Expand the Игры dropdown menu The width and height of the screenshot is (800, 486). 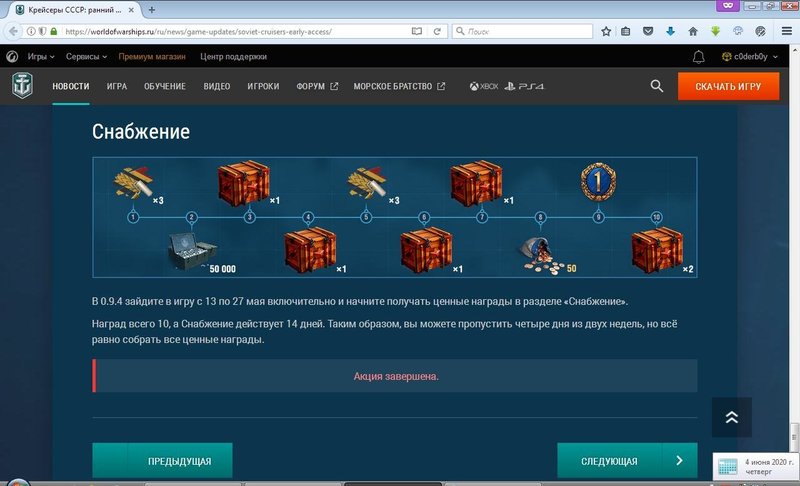(41, 57)
